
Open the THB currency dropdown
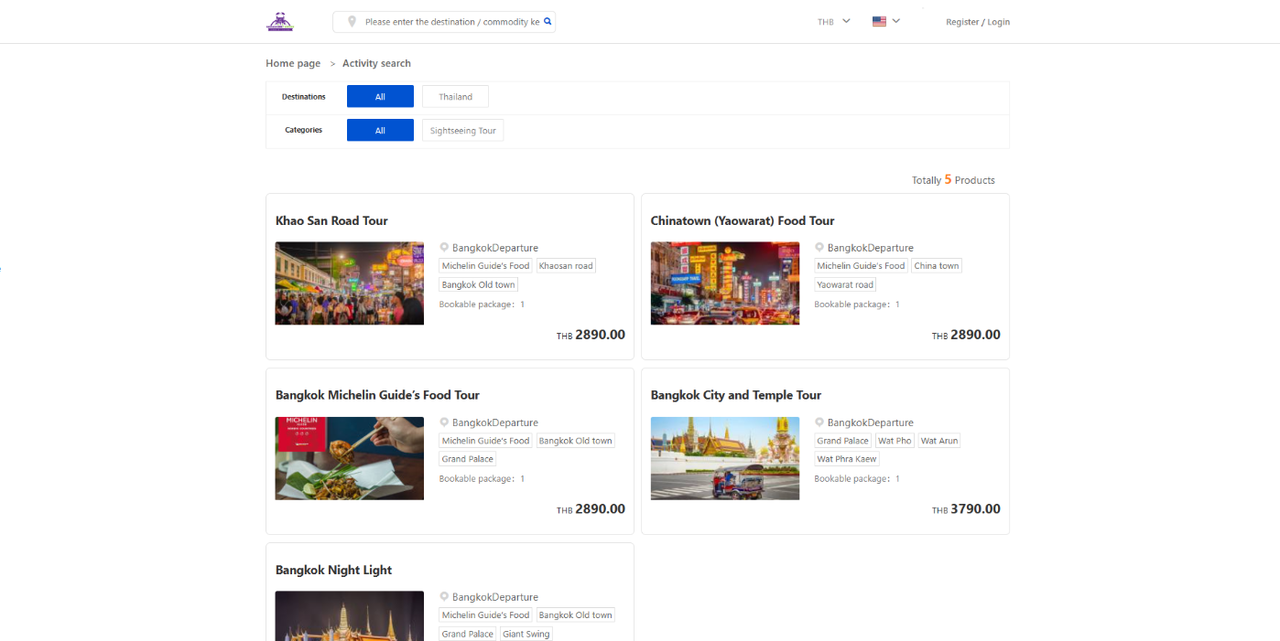pyautogui.click(x=833, y=21)
